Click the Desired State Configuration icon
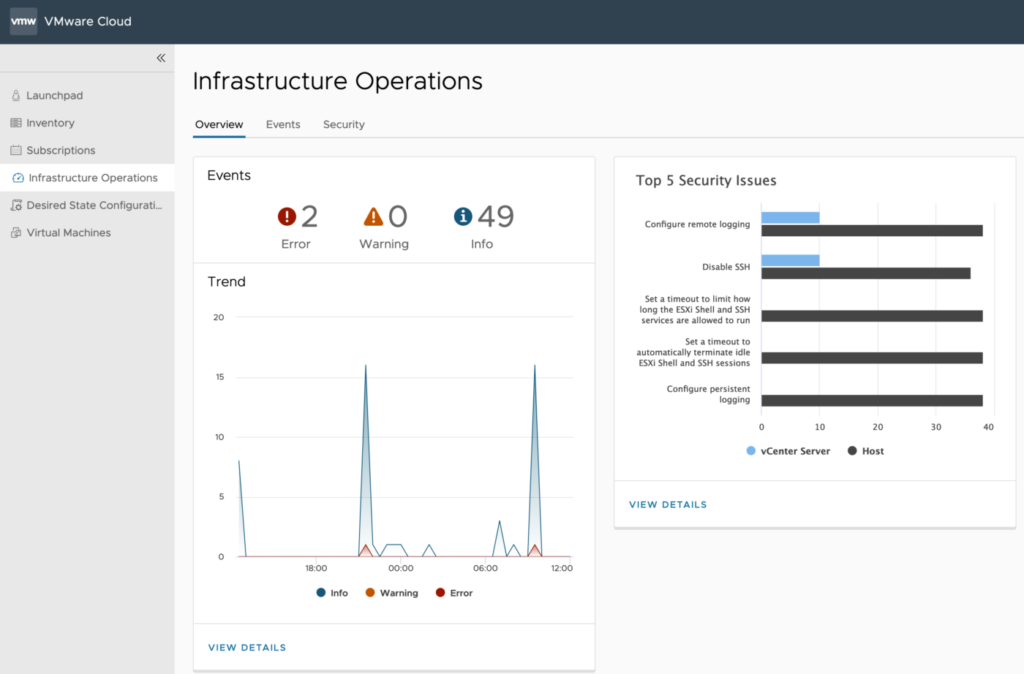Screen dimensions: 1024x674 pyautogui.click(x=16, y=205)
